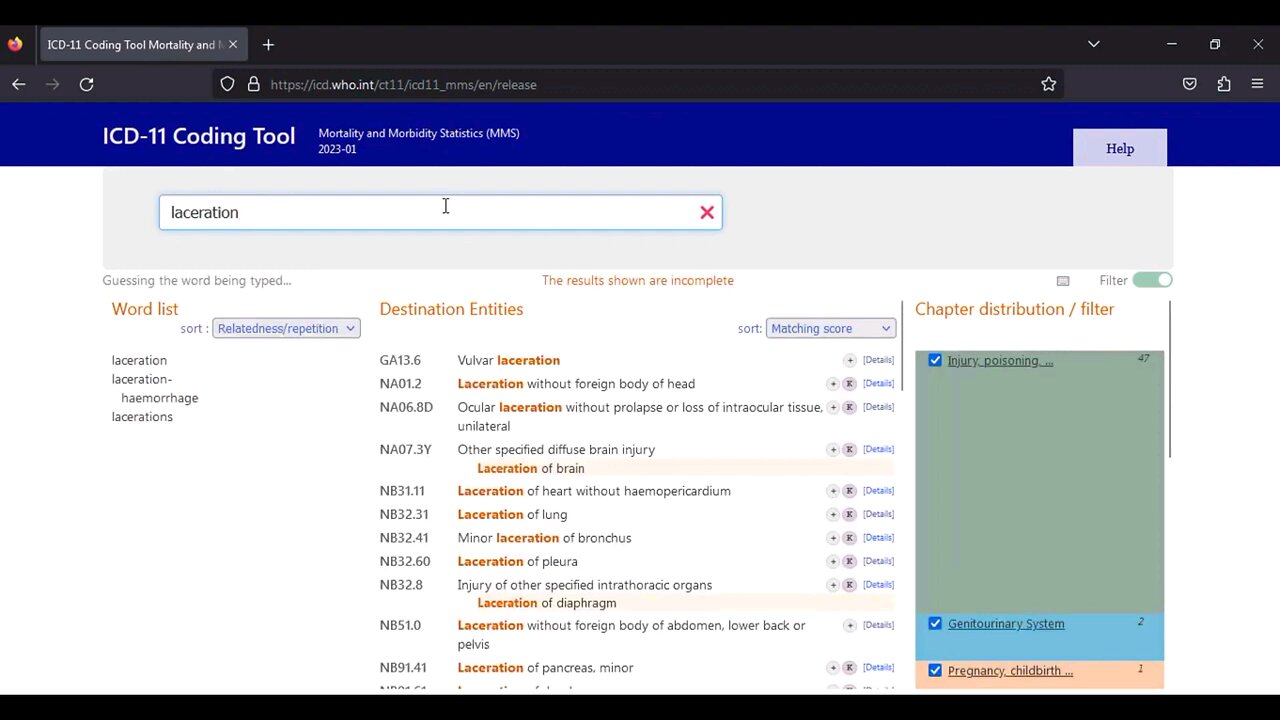Close the ICD-11 Coding Tool tab
Screen dimensions: 1280x720
pos(232,45)
